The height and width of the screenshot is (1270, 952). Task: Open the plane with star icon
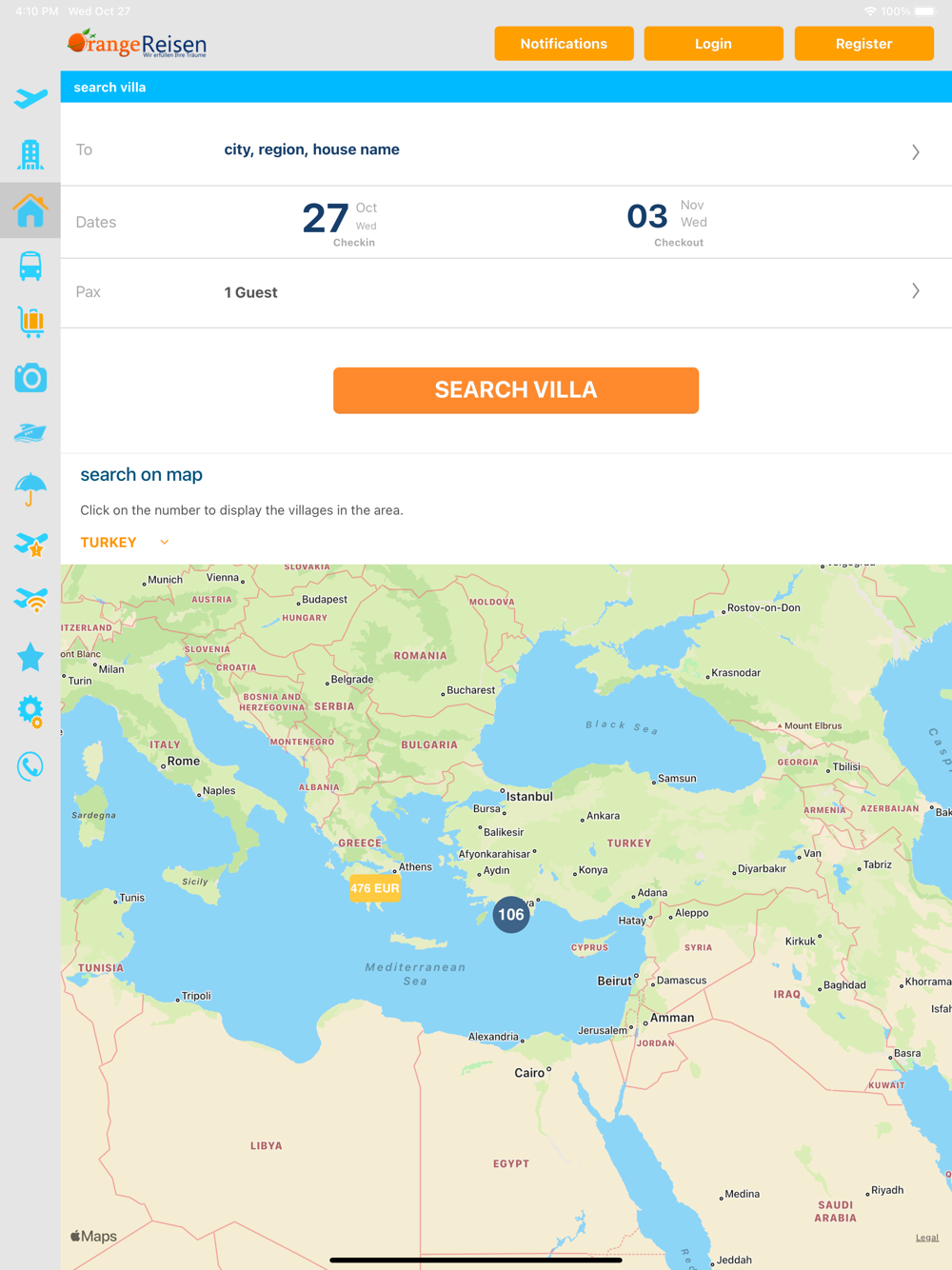pos(30,545)
